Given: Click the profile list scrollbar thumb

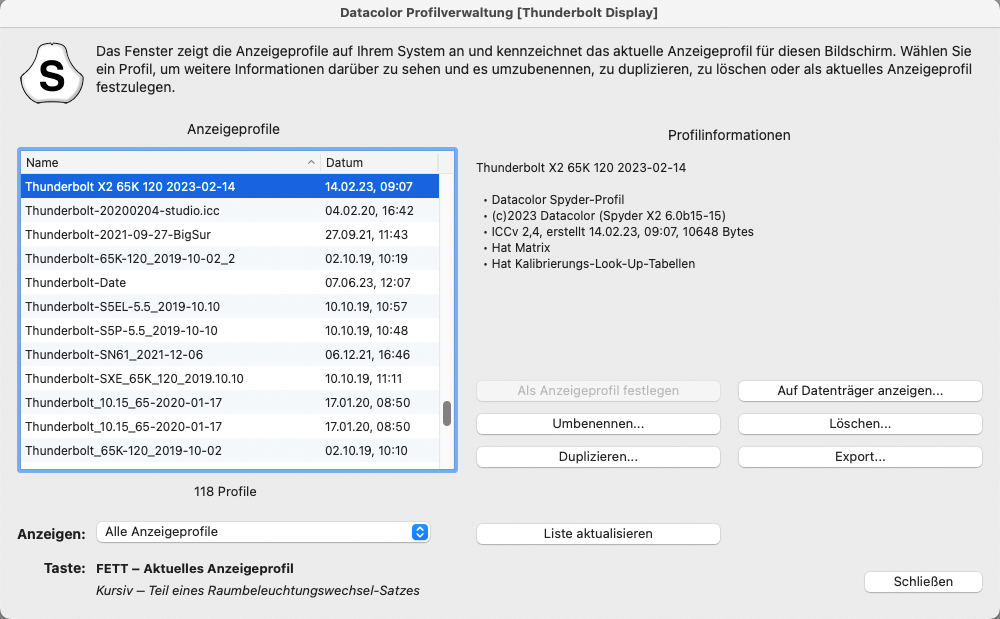Looking at the screenshot, I should point(446,414).
